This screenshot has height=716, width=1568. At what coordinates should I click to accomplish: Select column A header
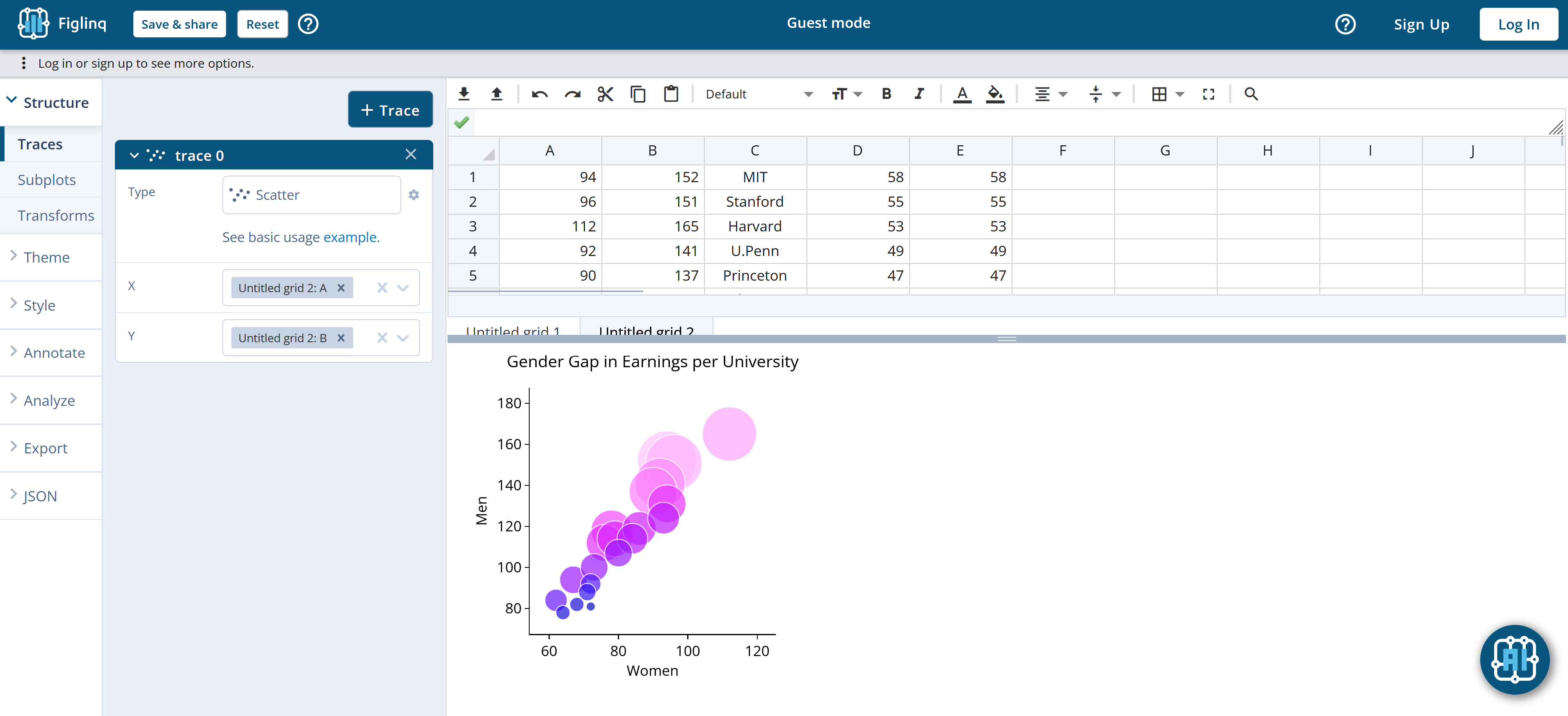pyautogui.click(x=550, y=151)
